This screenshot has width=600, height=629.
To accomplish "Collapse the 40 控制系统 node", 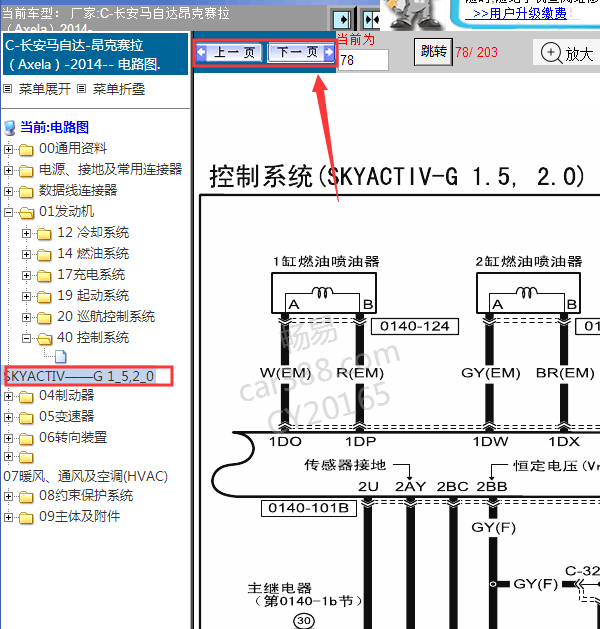I will coord(26,338).
